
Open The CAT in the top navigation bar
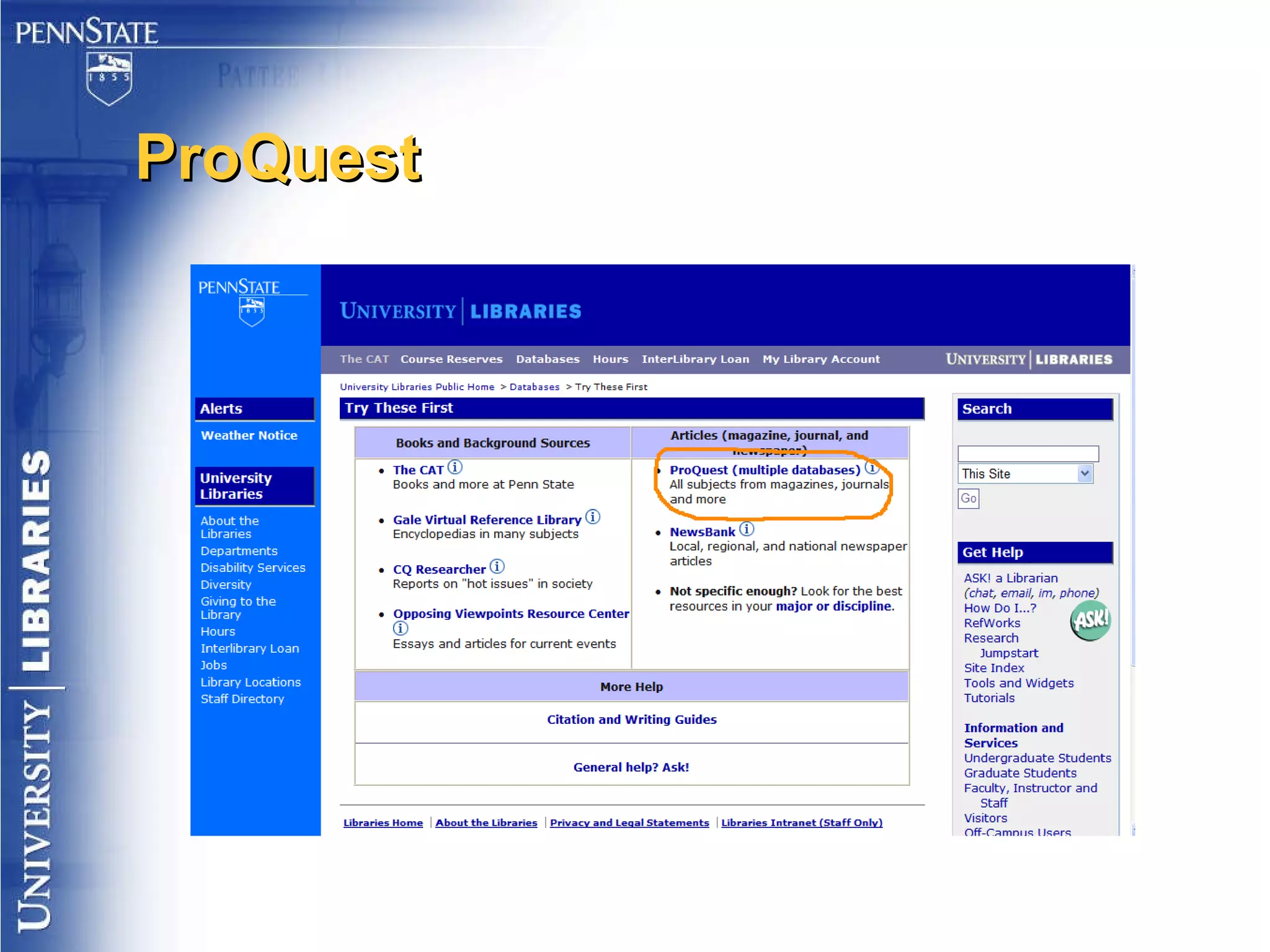click(x=365, y=359)
